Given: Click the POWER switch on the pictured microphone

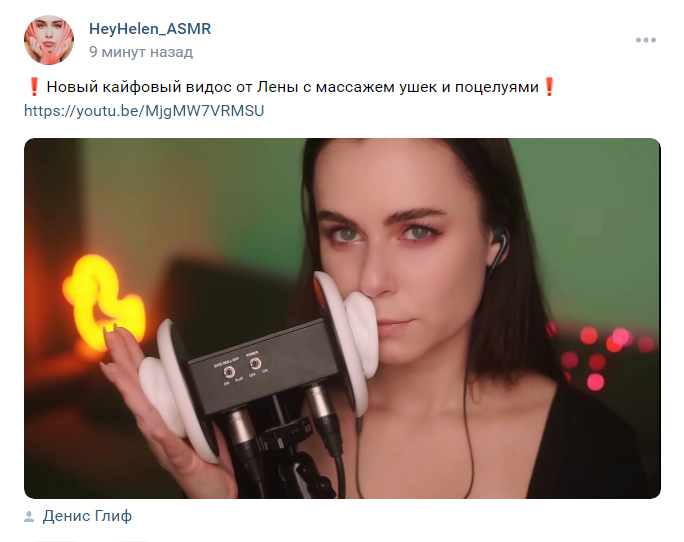Looking at the screenshot, I should [255, 364].
